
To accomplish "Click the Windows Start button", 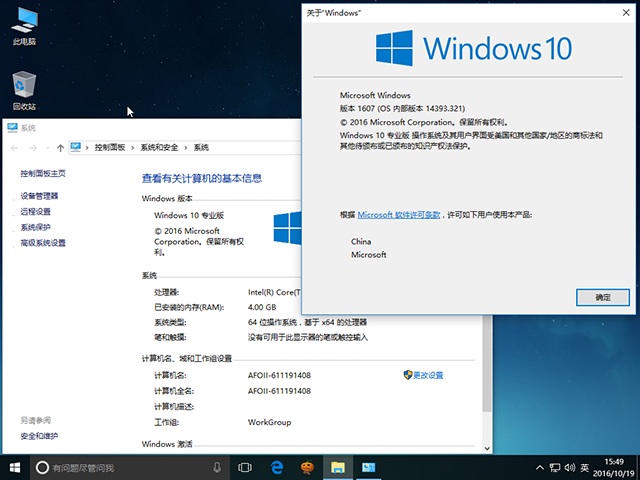I will (x=15, y=467).
